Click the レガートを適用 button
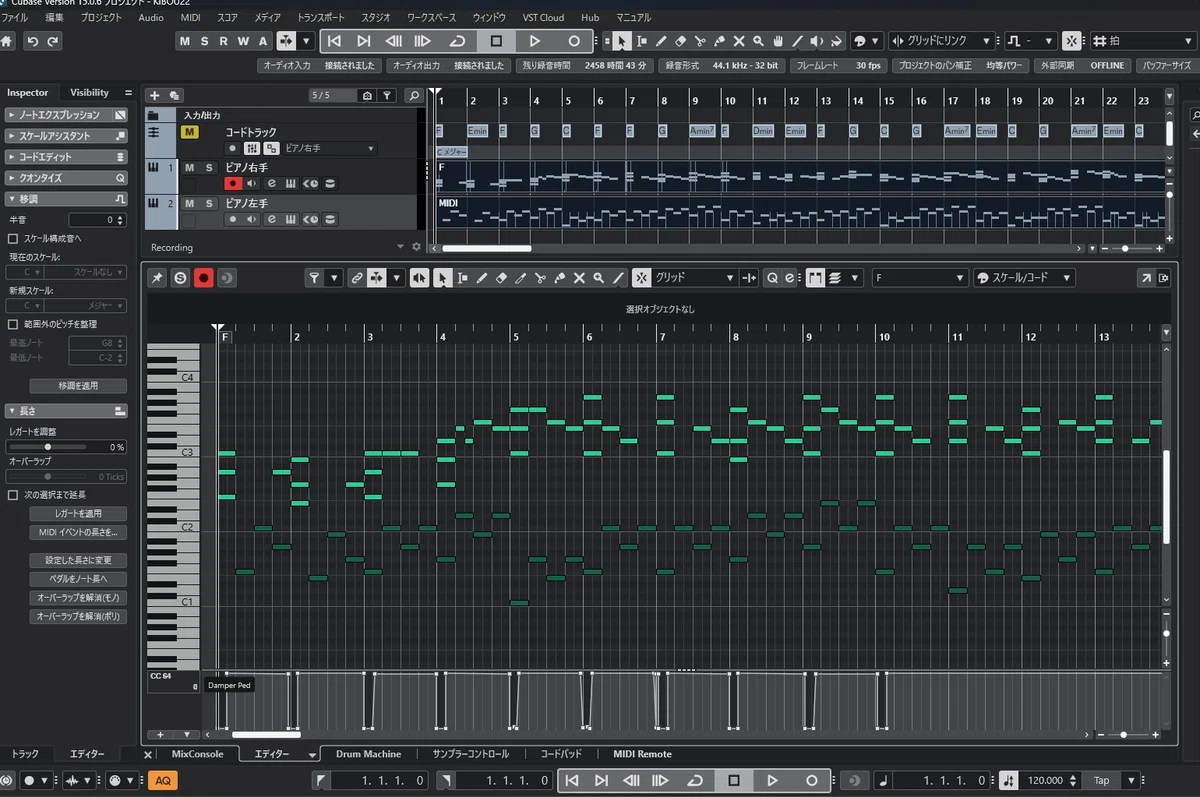1200x797 pixels. point(78,513)
